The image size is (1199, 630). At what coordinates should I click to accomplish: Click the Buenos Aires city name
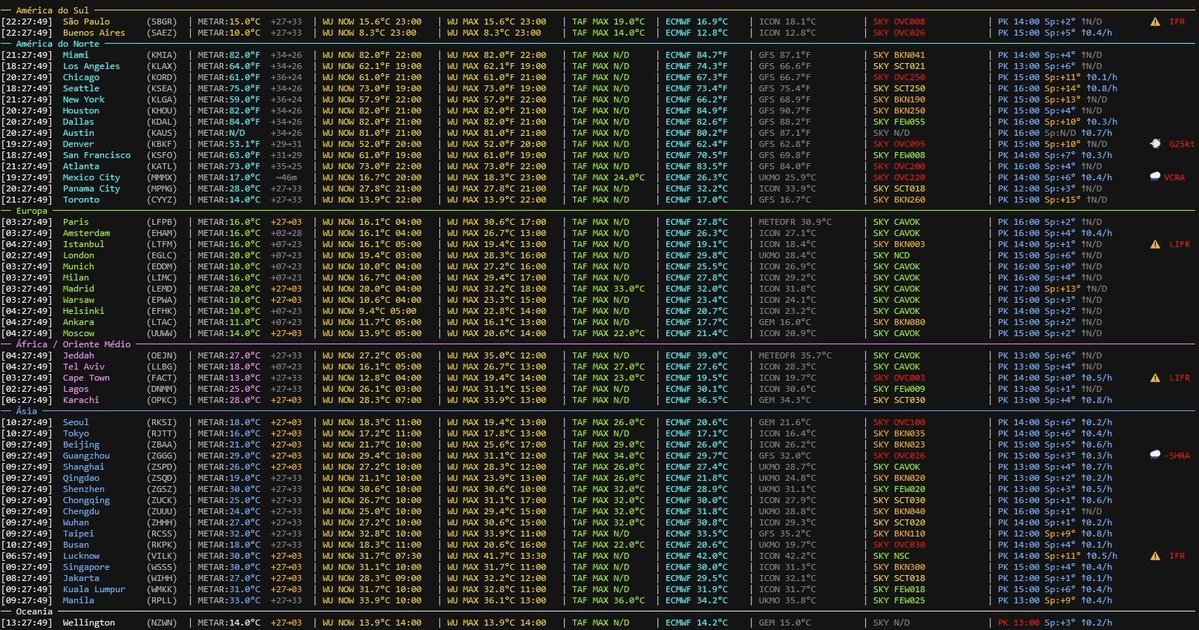point(94,33)
